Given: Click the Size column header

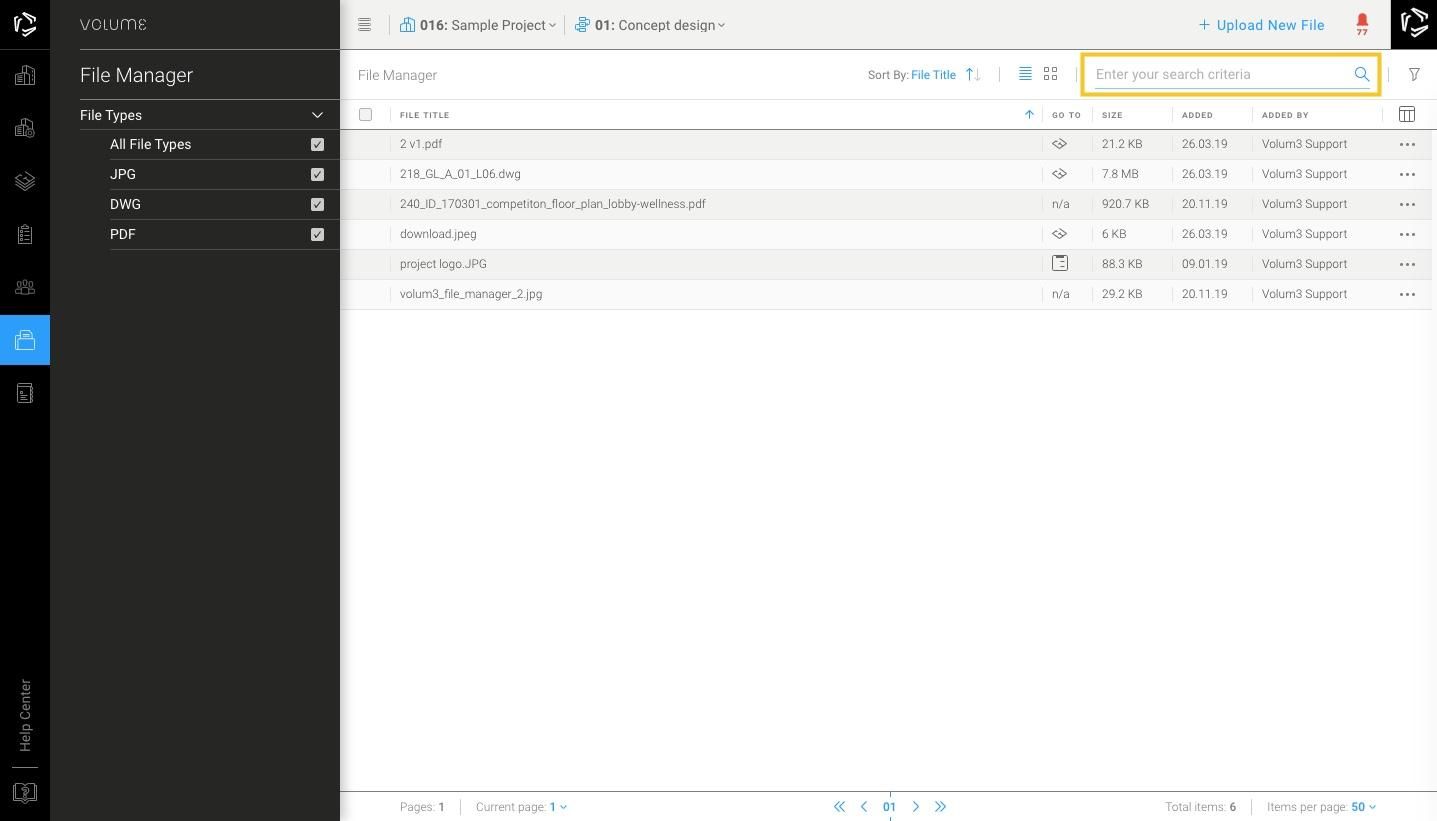Looking at the screenshot, I should tap(1112, 115).
